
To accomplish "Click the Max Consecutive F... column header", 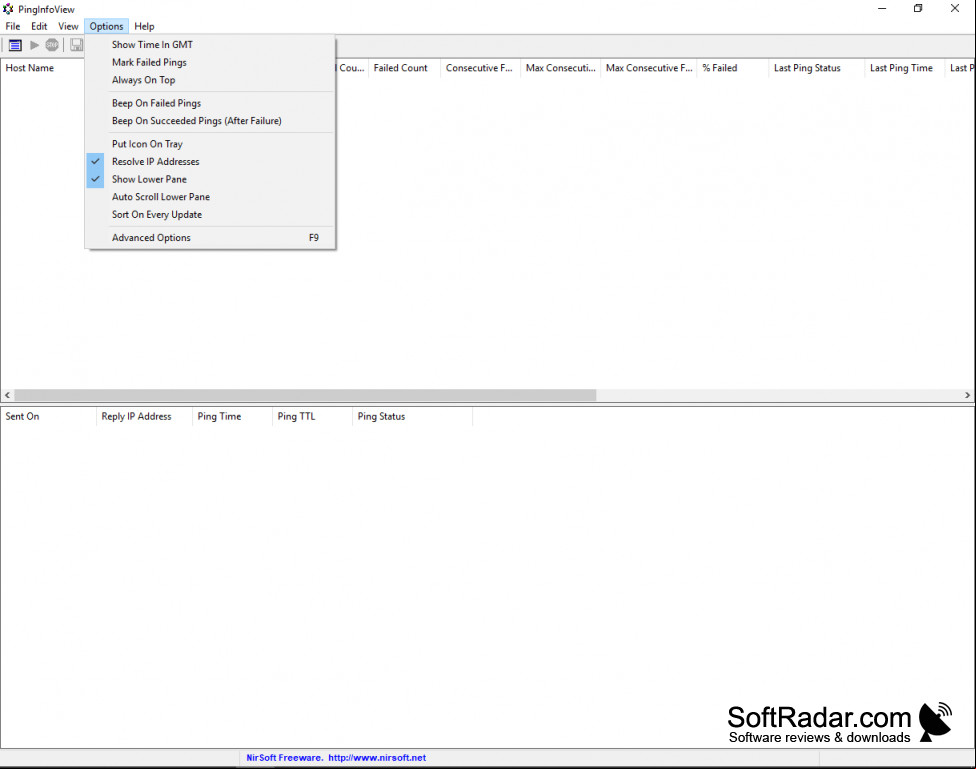I will tap(649, 68).
